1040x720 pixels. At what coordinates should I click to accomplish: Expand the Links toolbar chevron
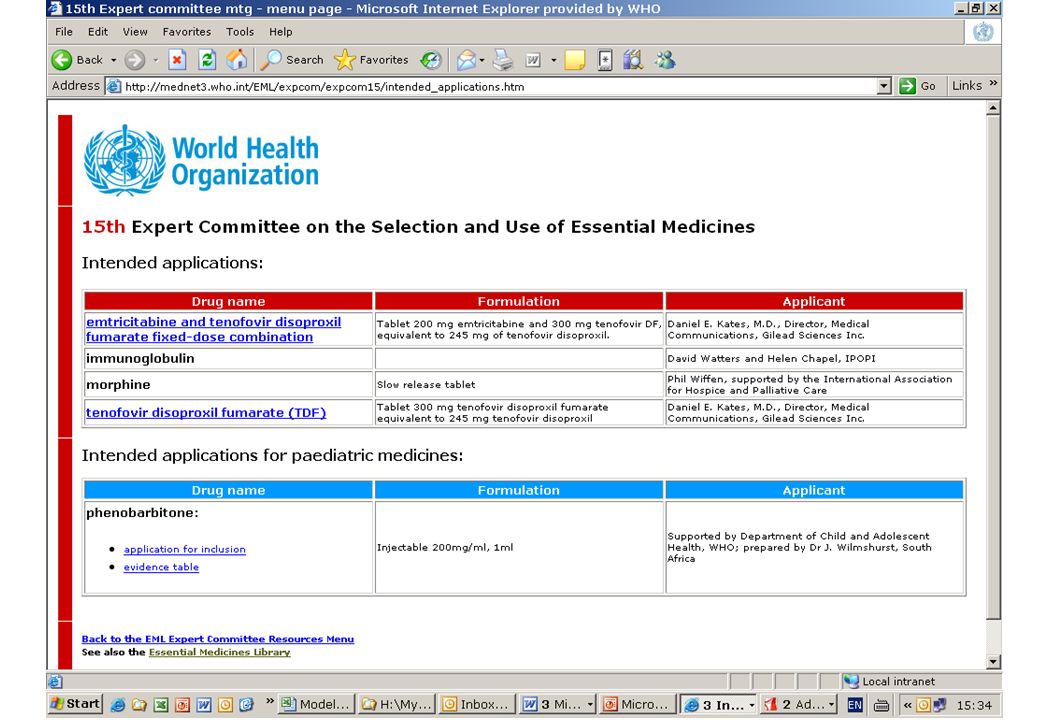tap(993, 84)
